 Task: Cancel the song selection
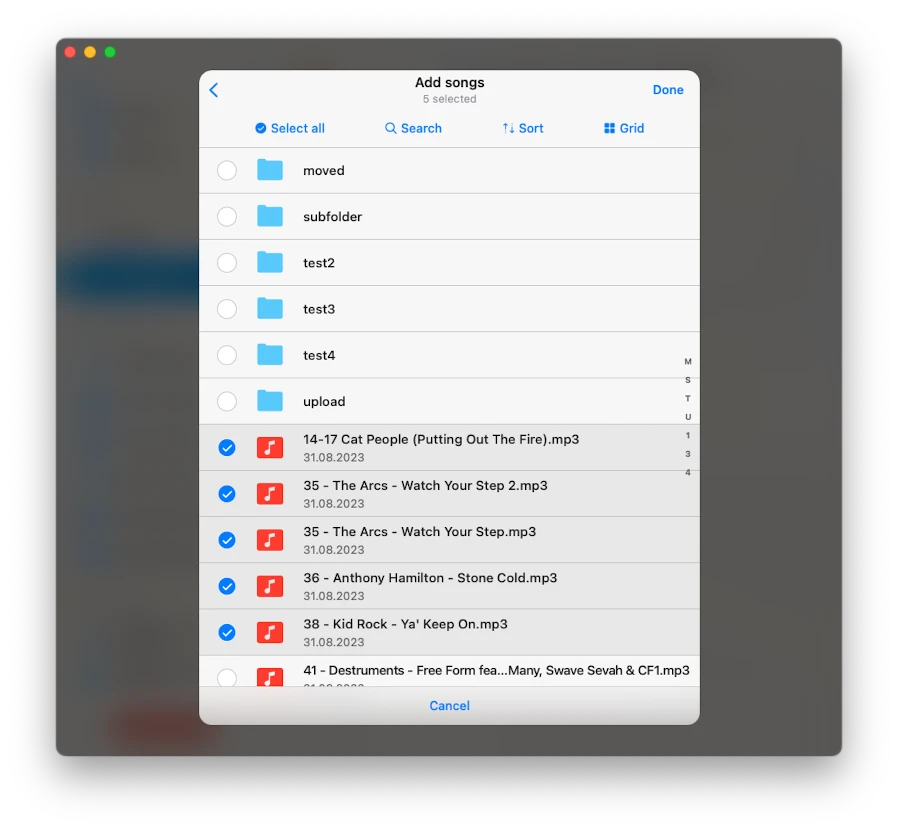click(x=449, y=705)
